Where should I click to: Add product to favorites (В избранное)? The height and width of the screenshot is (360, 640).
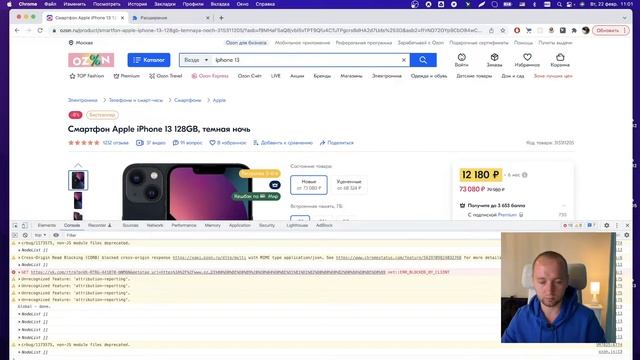(x=228, y=143)
